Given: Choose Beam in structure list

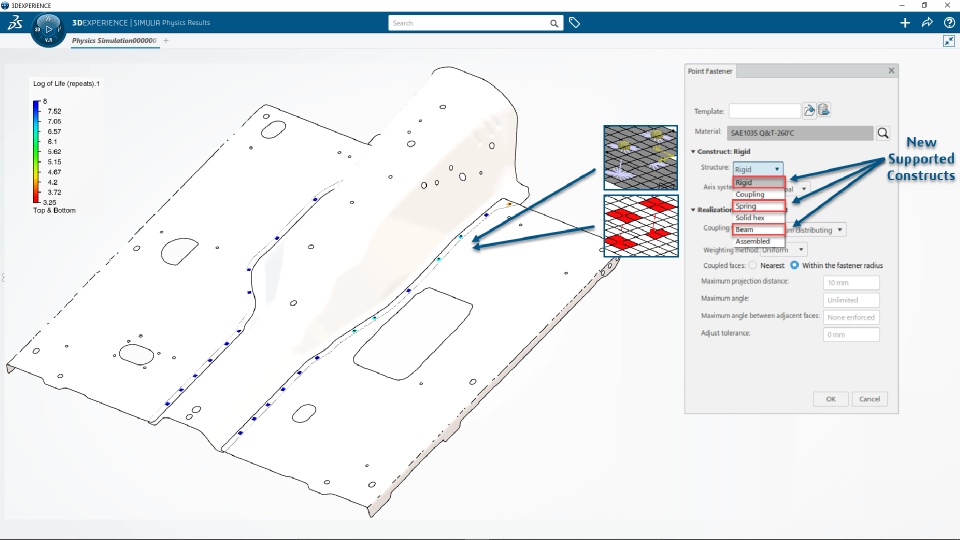Looking at the screenshot, I should (759, 229).
